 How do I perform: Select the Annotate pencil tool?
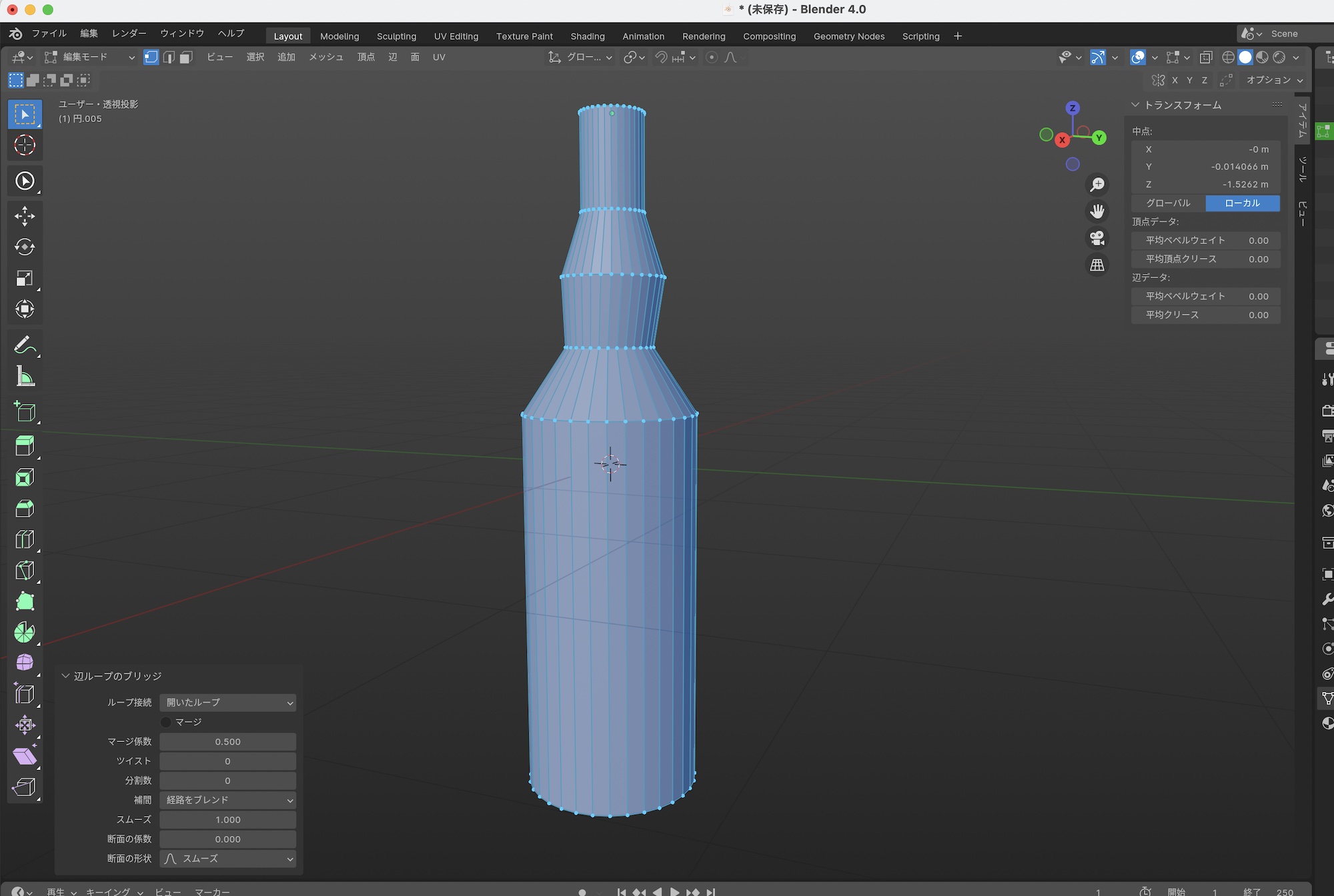click(x=25, y=345)
